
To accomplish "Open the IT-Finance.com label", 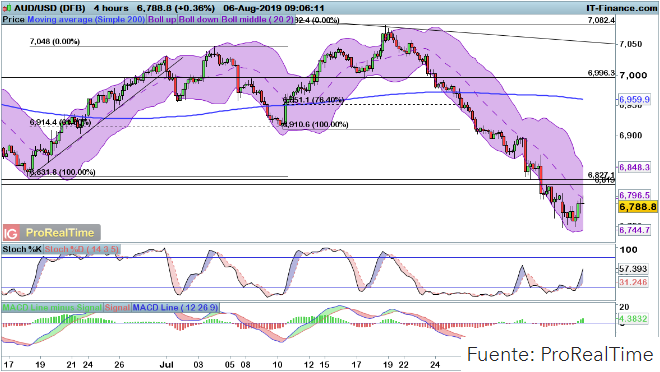I will coord(622,8).
